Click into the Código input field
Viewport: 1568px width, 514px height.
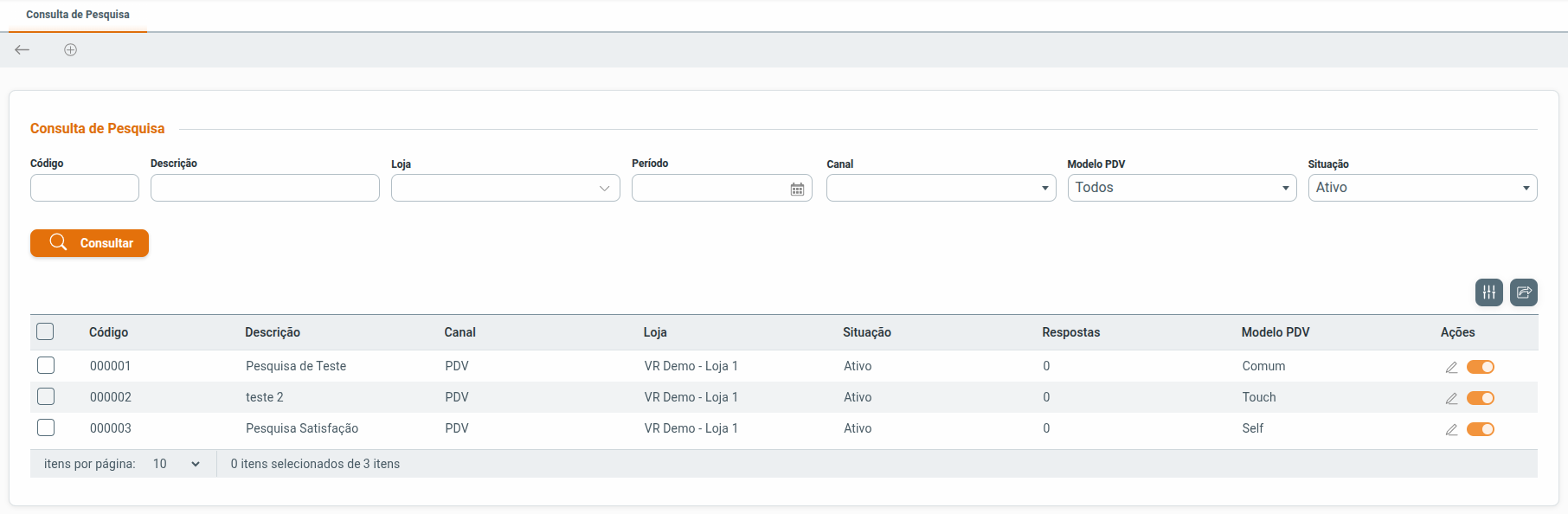(85, 188)
